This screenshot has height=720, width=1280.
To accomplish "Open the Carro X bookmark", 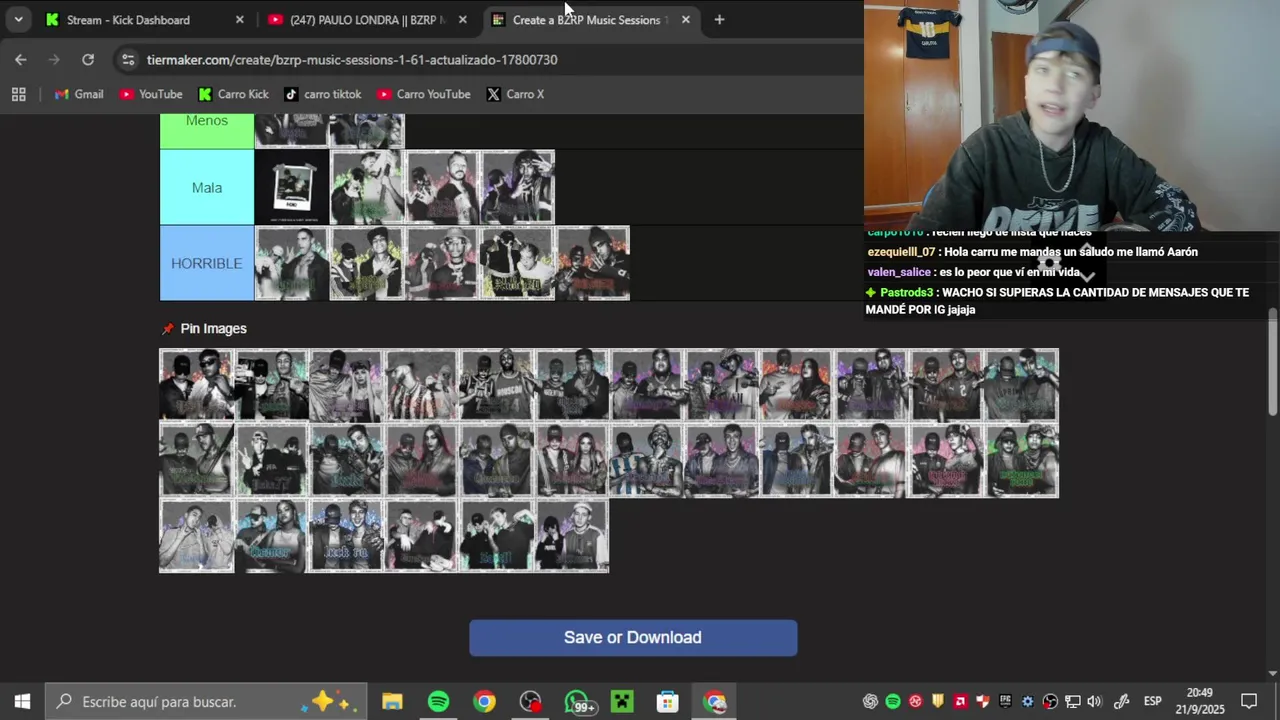I will pos(515,94).
